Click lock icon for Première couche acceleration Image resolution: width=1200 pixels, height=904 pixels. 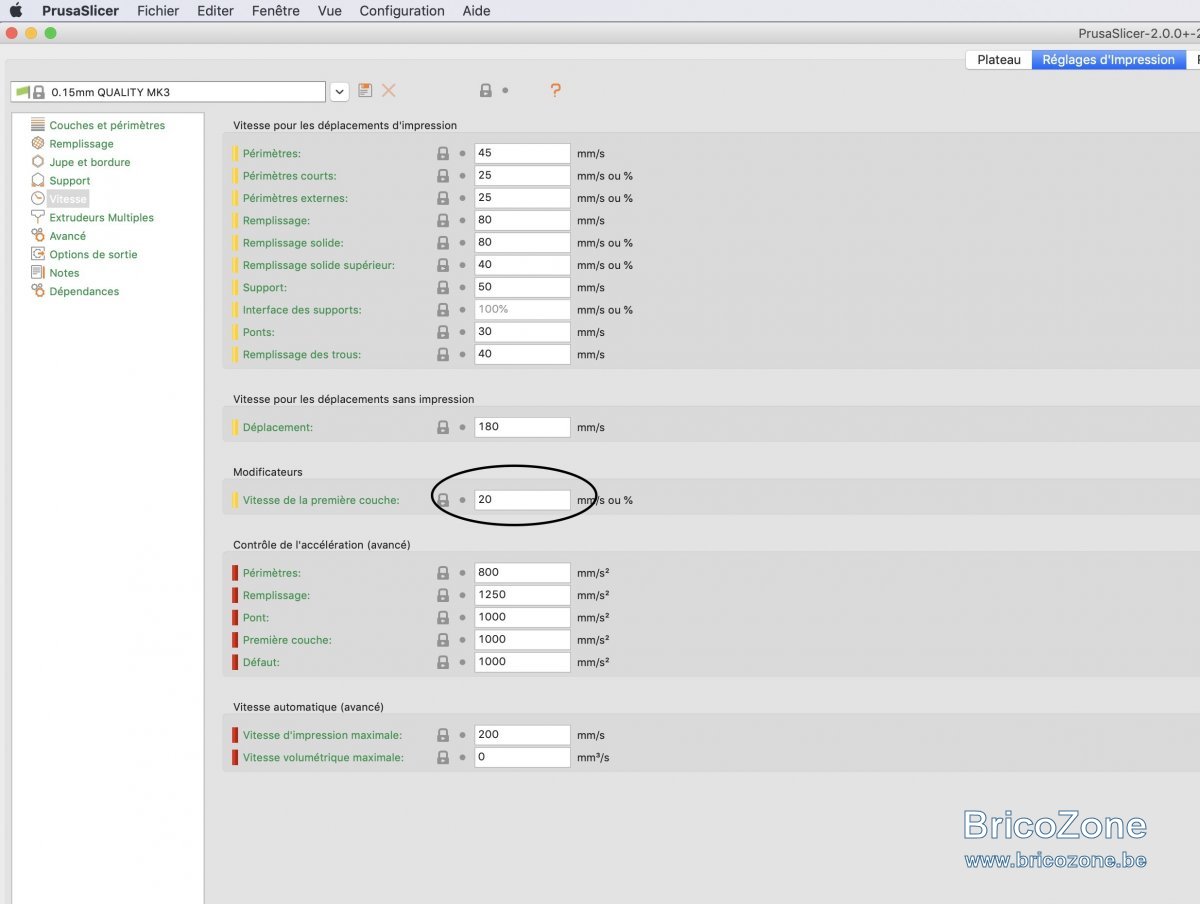[x=443, y=640]
